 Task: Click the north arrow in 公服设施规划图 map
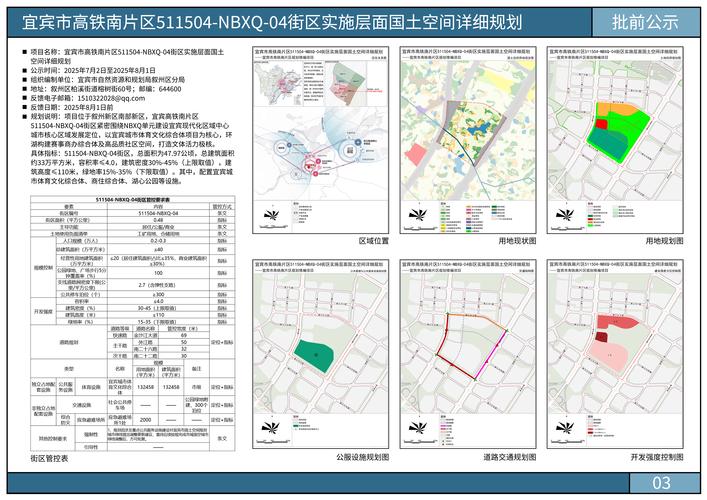272,427
